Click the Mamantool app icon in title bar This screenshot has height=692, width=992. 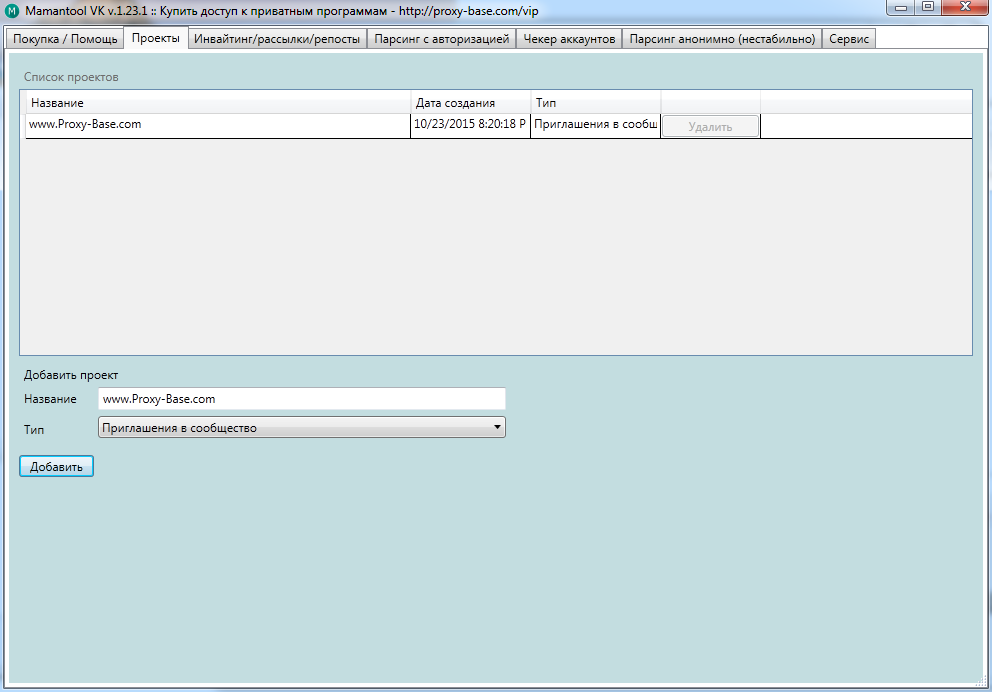coord(13,11)
